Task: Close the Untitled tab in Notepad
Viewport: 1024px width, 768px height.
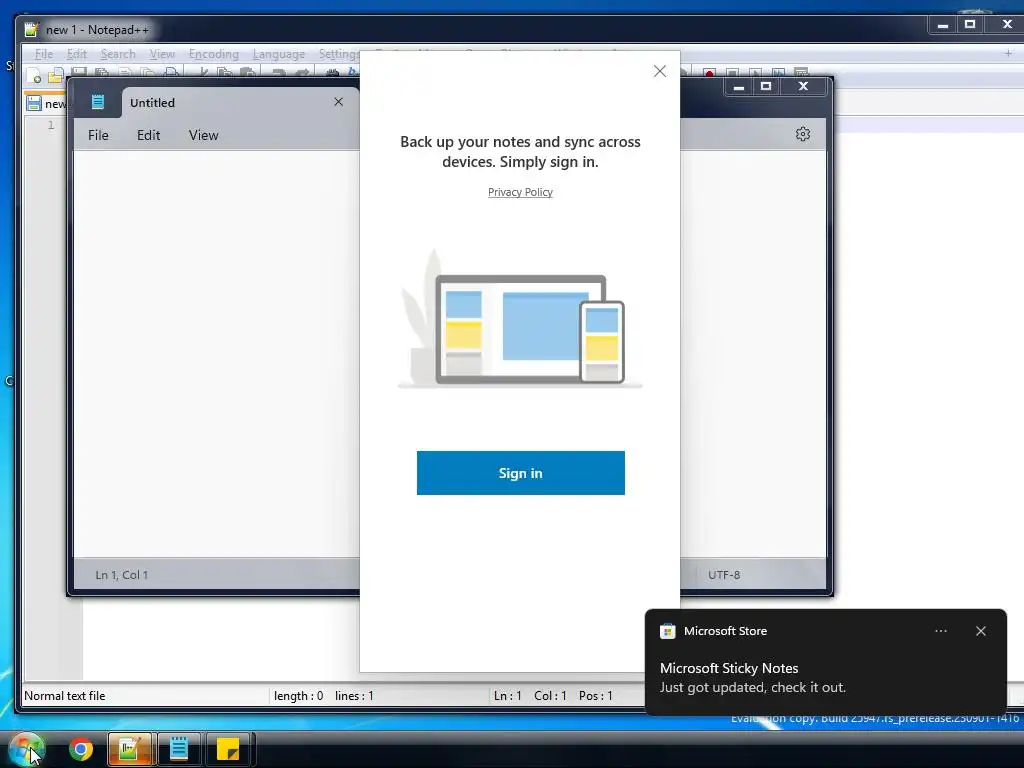Action: [338, 102]
